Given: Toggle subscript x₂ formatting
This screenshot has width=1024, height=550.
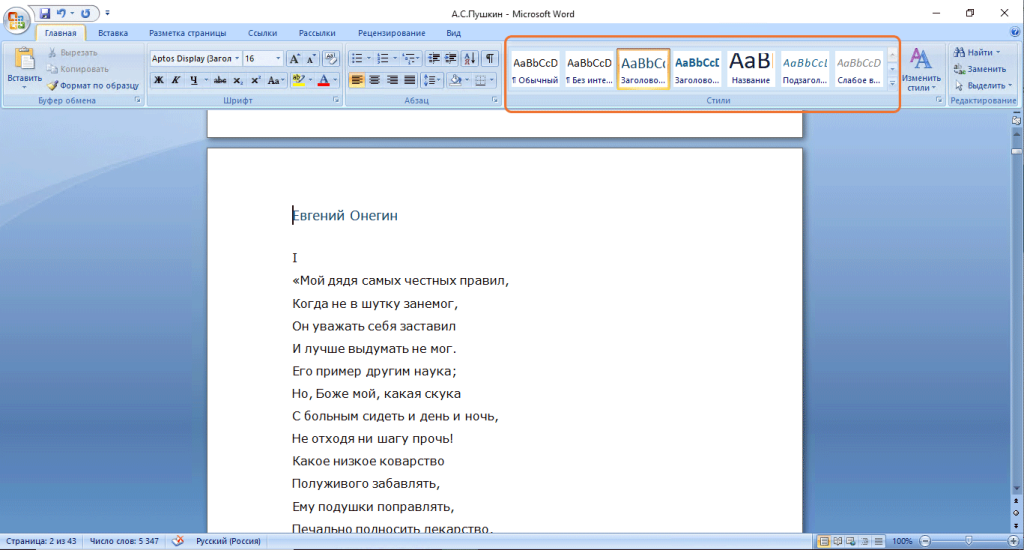Looking at the screenshot, I should tap(238, 80).
